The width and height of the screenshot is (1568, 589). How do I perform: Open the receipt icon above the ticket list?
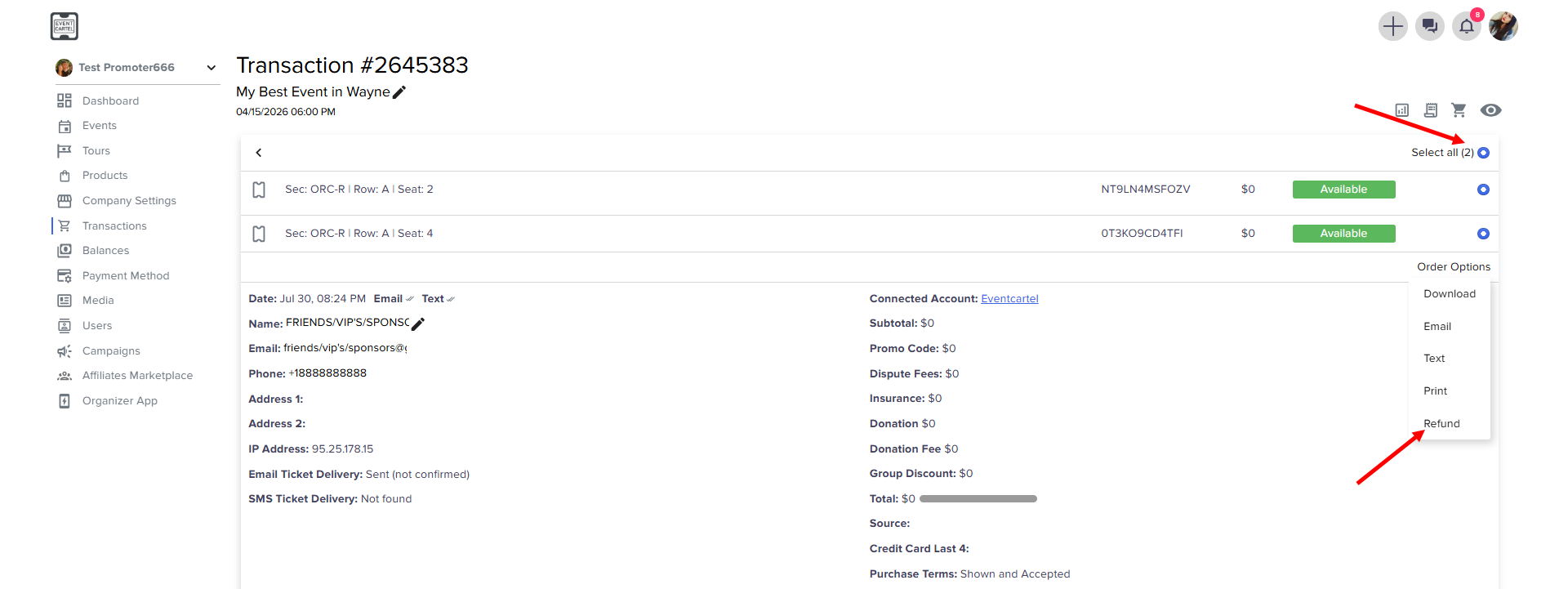1431,110
